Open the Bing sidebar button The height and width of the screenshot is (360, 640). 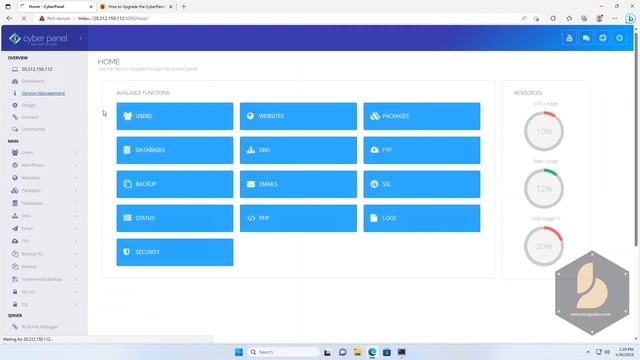pyautogui.click(x=630, y=18)
